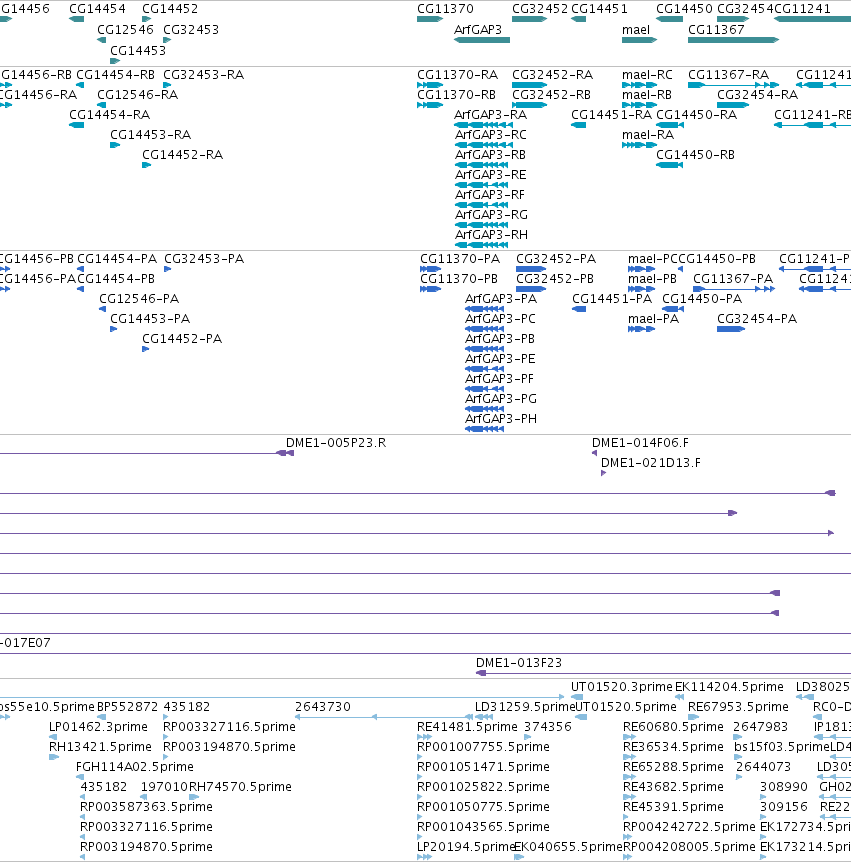Screen dimensions: 851x862
Task: Click protein ArfGAP3-PA label
Action: [x=501, y=299]
